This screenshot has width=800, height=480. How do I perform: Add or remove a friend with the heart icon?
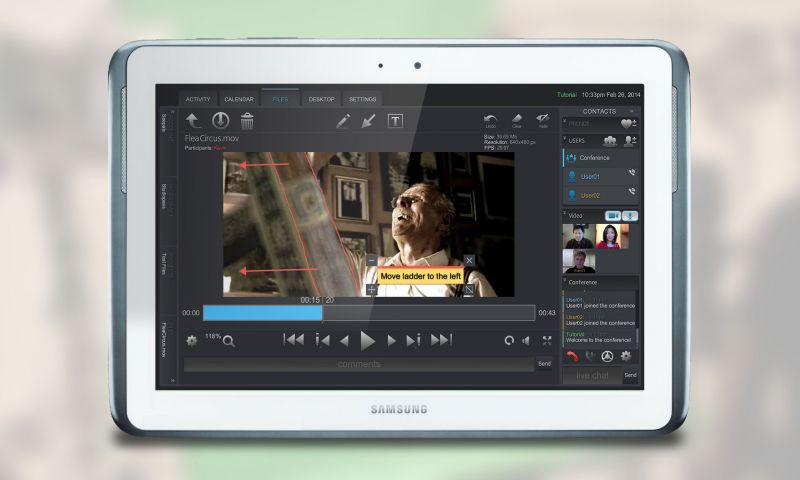click(629, 123)
